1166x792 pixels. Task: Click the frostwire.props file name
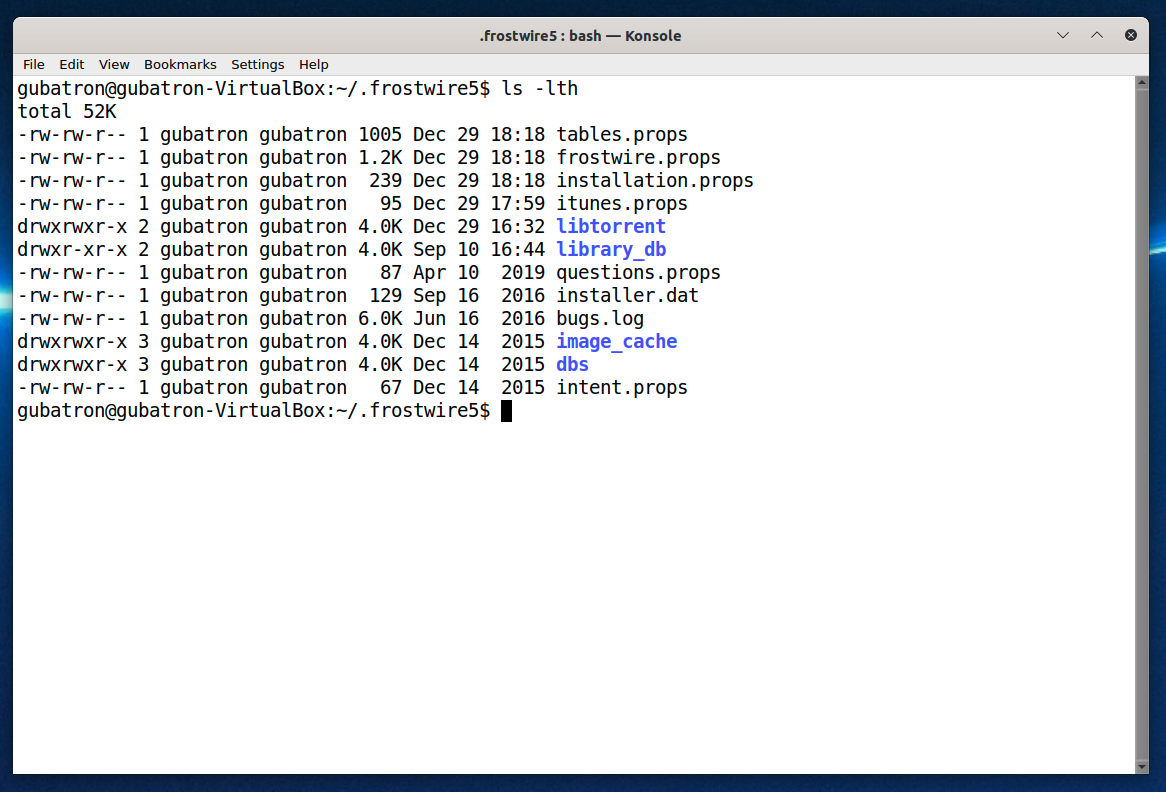(638, 158)
